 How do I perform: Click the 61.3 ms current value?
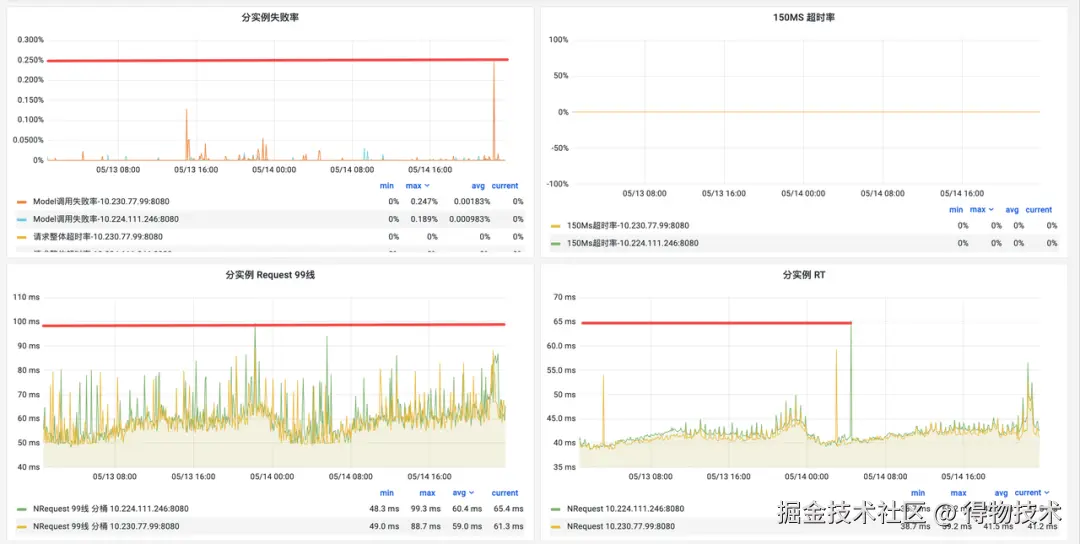(508, 526)
